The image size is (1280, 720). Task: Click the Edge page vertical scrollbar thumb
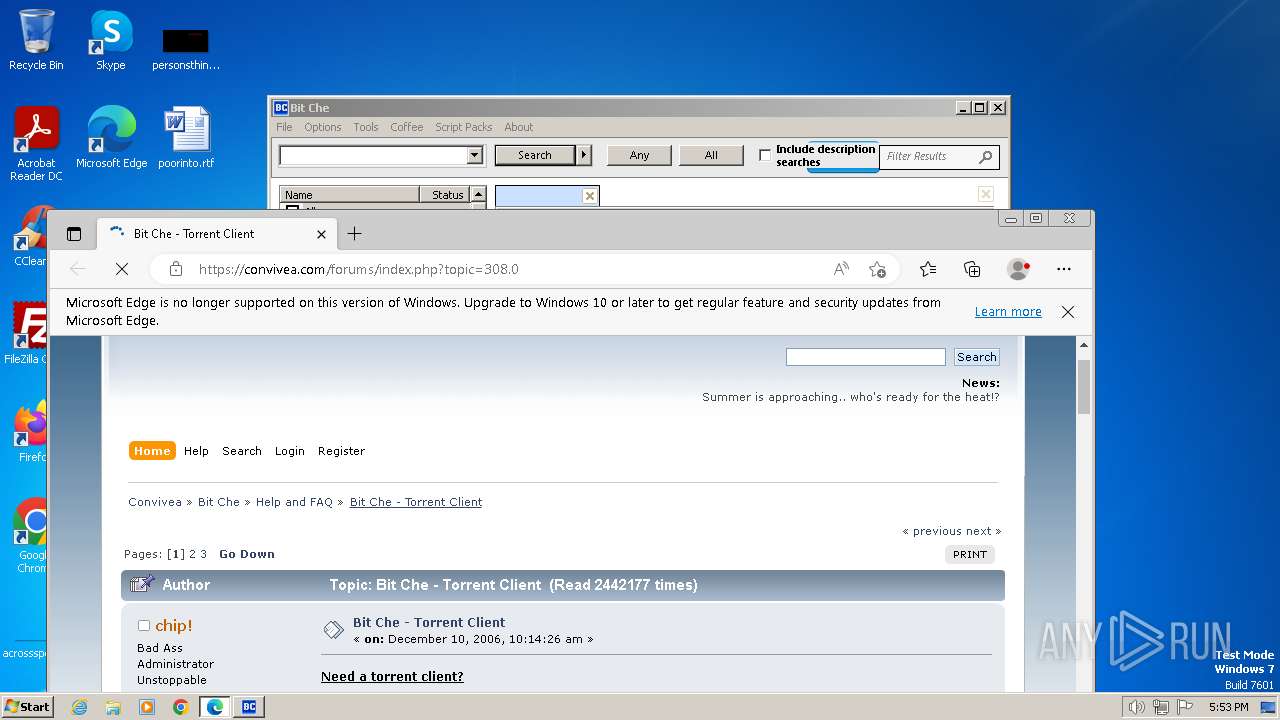(1084, 387)
